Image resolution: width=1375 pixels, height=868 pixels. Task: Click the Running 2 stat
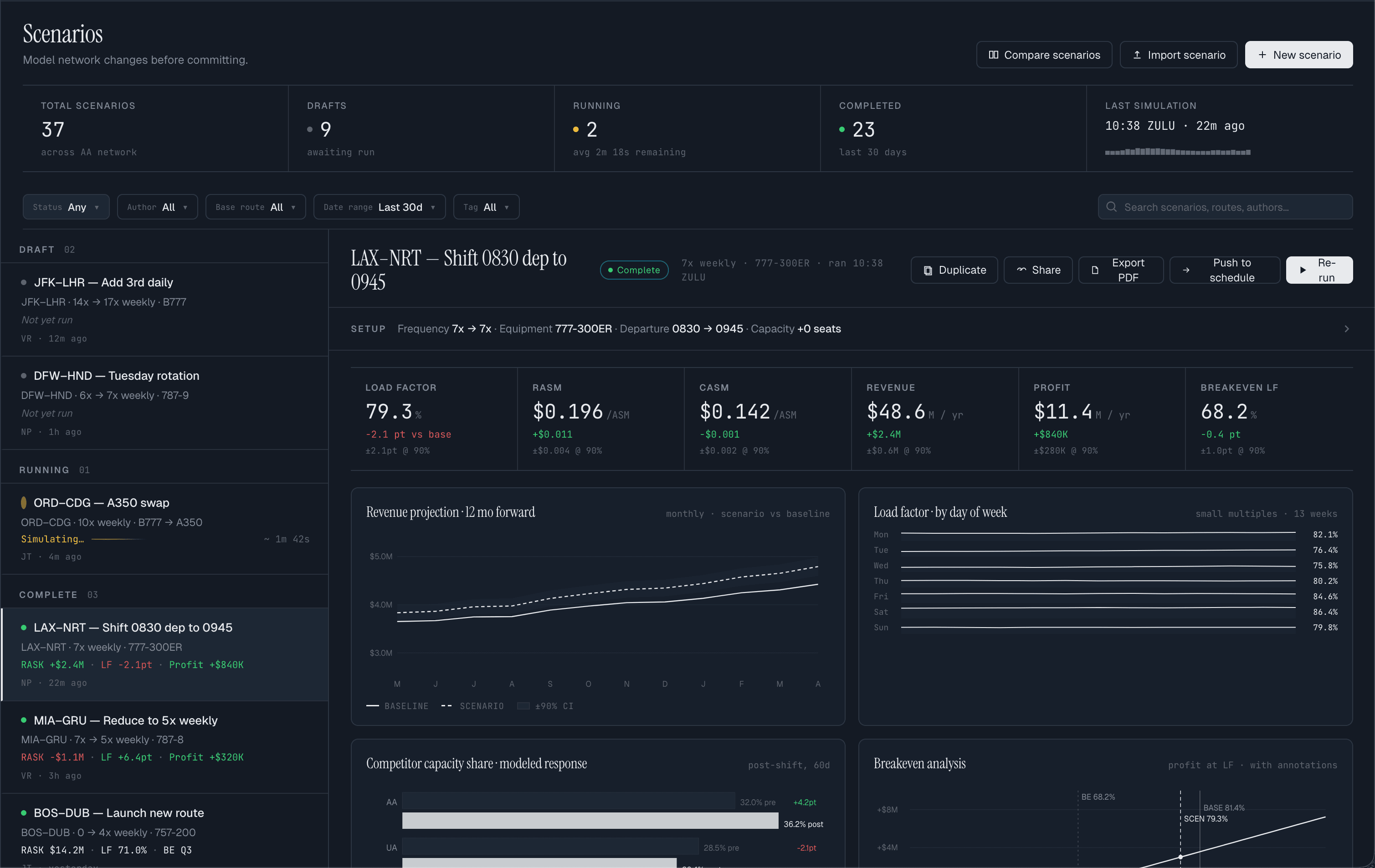click(687, 128)
